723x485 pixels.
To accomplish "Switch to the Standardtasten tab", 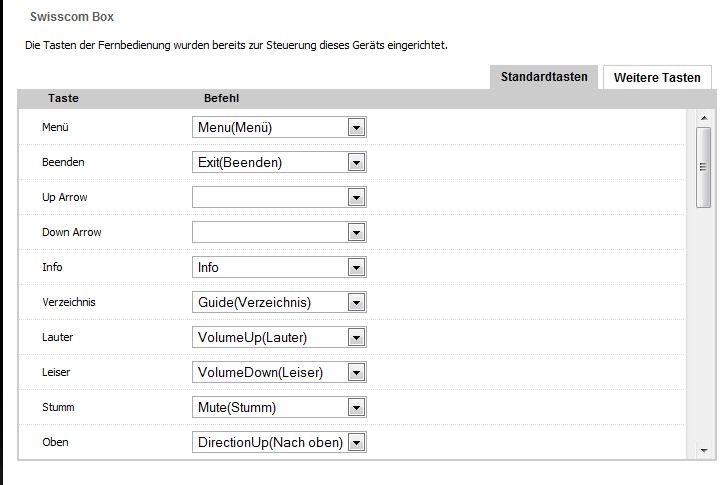I will 545,77.
